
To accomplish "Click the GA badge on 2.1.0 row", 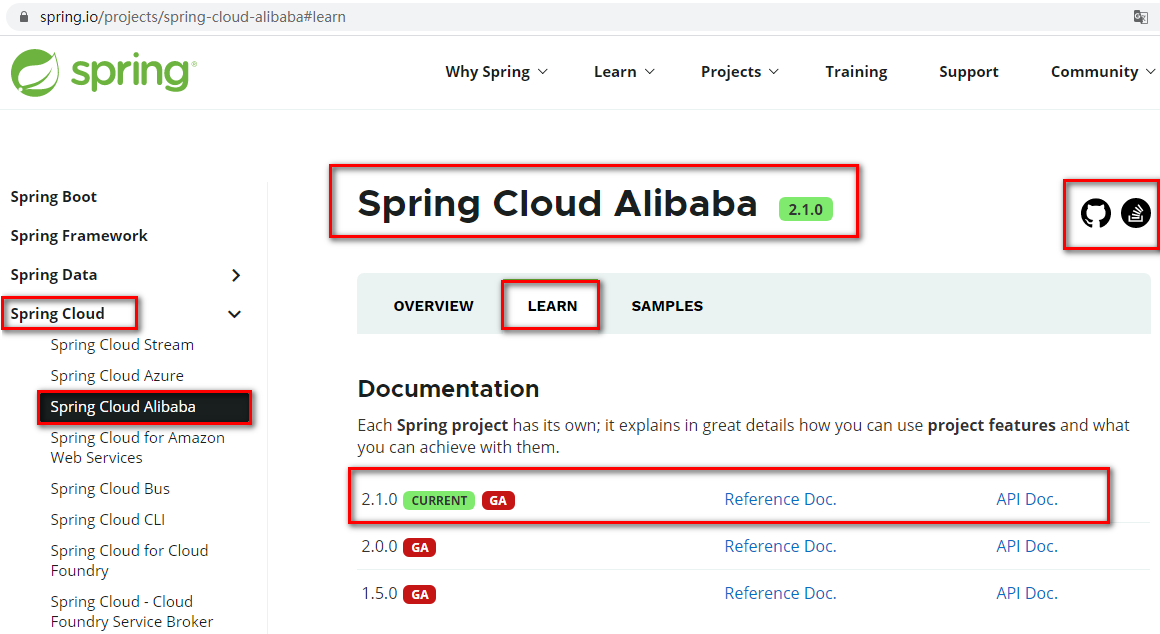I will pos(498,501).
